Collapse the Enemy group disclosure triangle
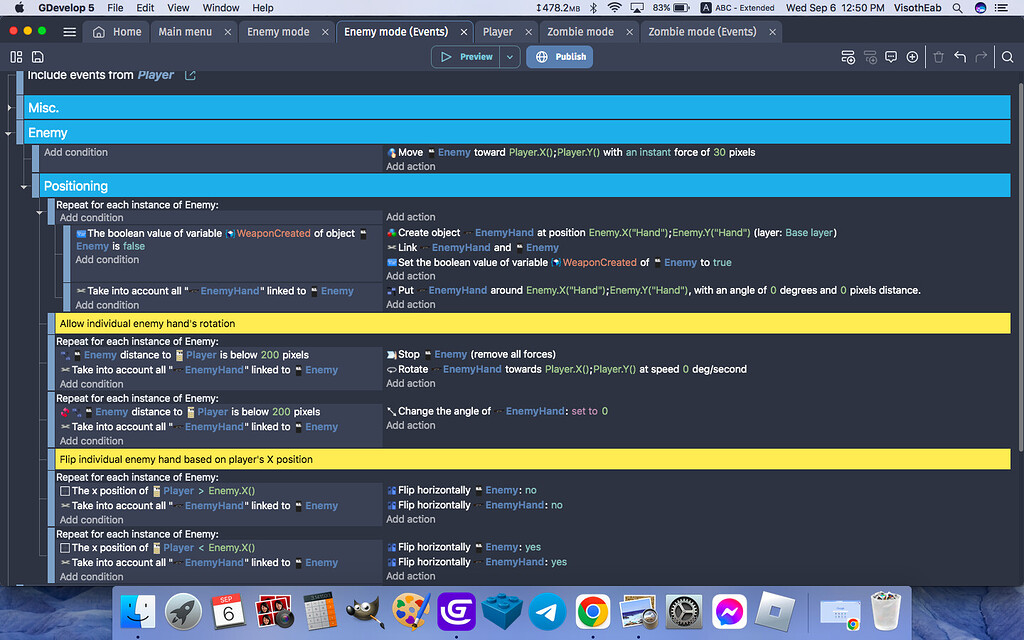This screenshot has width=1024, height=640. point(7,133)
